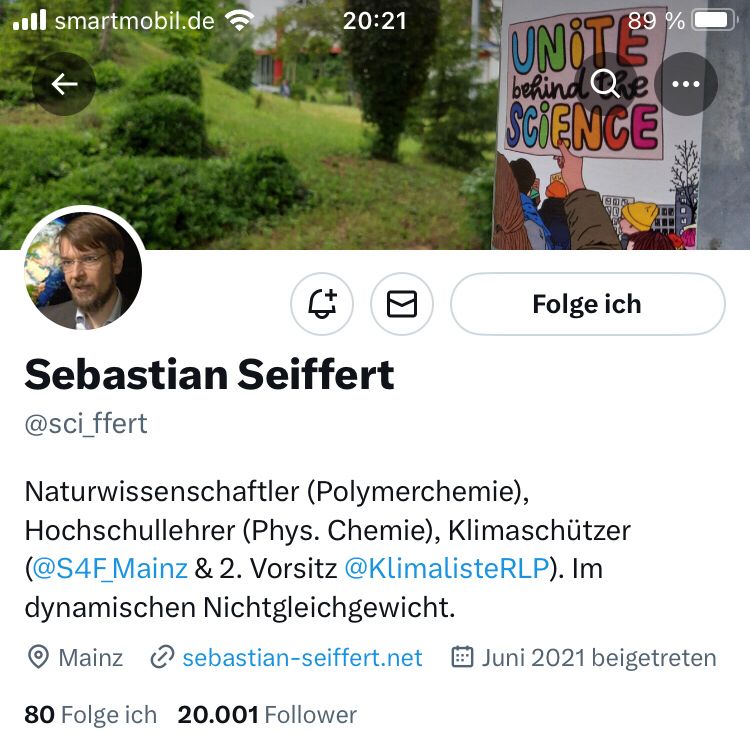Visit sebastian-seiffert.net website link
Screen dimensions: 750x755
pos(302,658)
